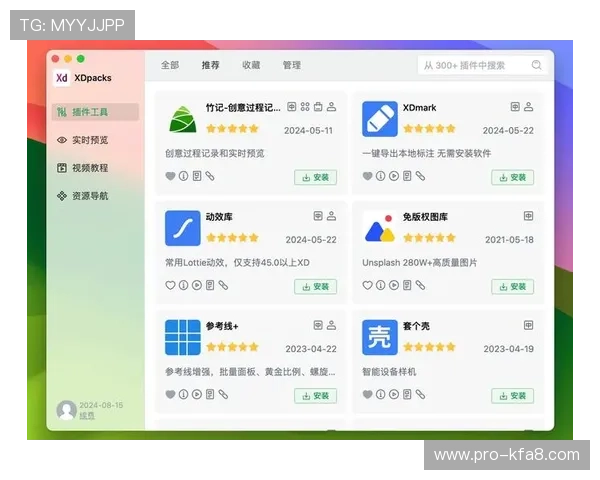Open info icon on 免版权图库 card

(x=380, y=285)
